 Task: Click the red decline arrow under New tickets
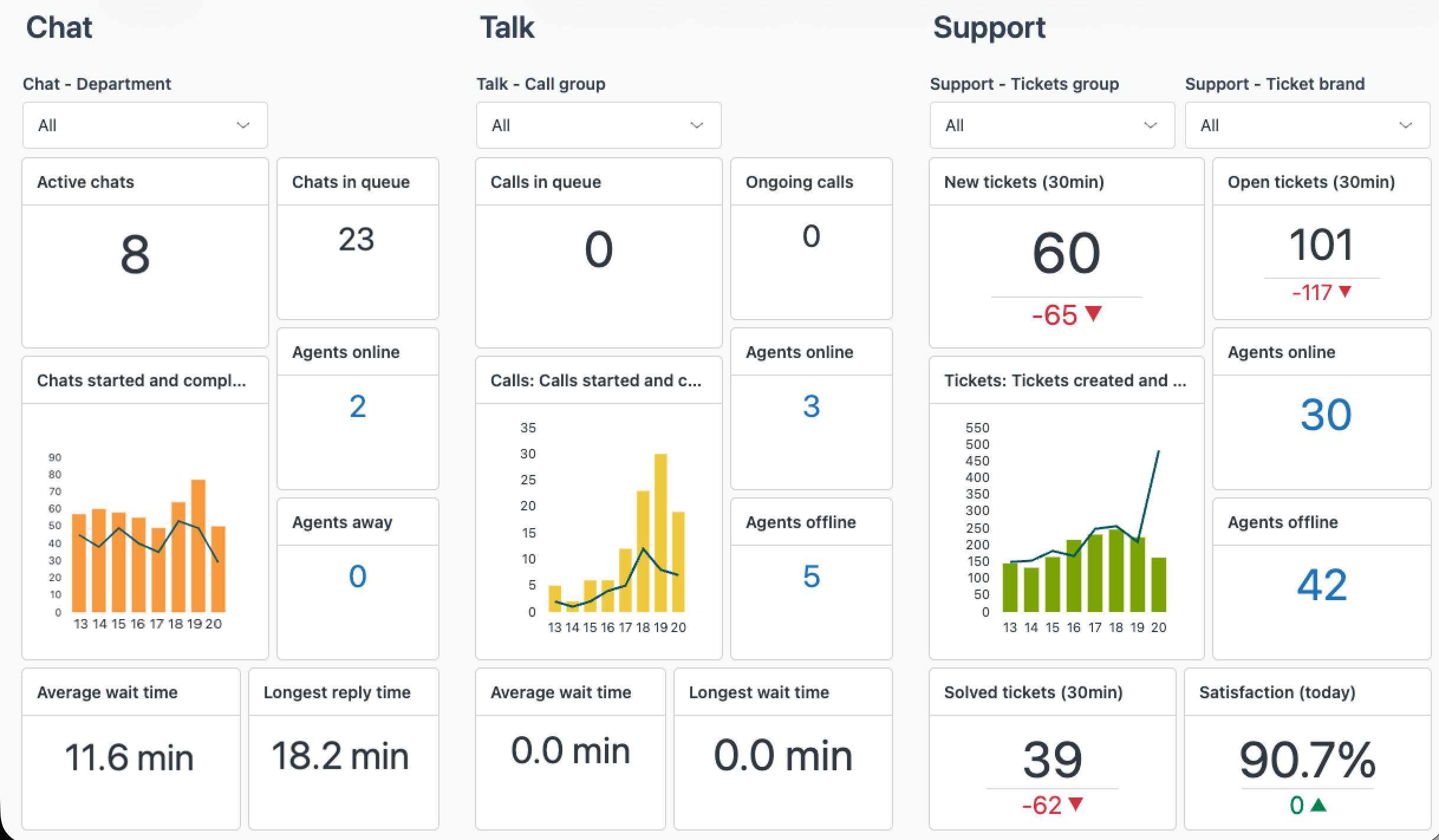point(1093,315)
